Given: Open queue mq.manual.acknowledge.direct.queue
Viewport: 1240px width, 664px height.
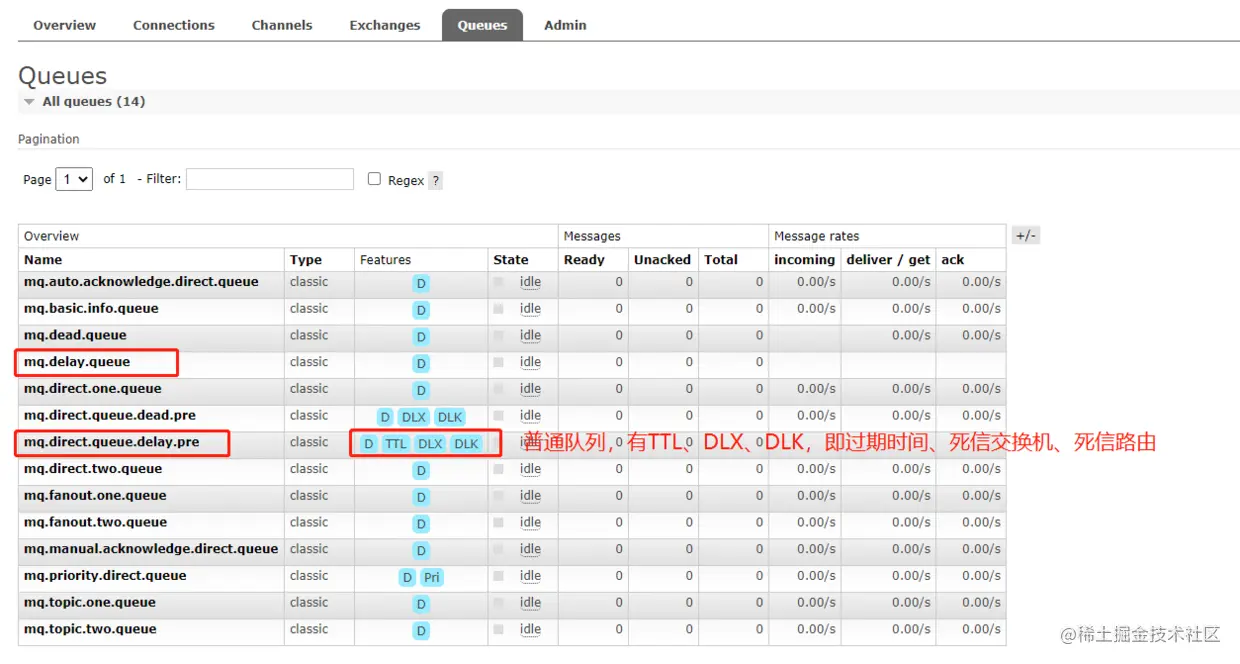Looking at the screenshot, I should pos(151,549).
